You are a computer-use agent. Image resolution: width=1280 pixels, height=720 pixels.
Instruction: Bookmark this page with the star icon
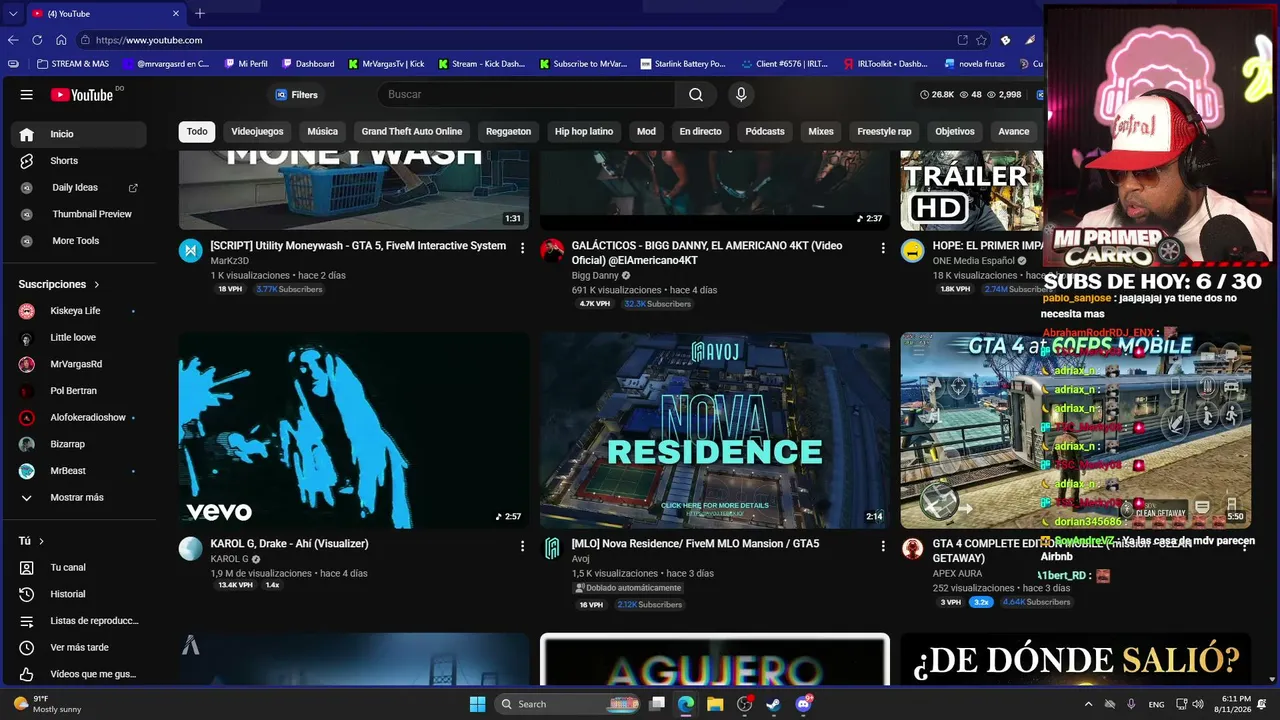point(981,40)
